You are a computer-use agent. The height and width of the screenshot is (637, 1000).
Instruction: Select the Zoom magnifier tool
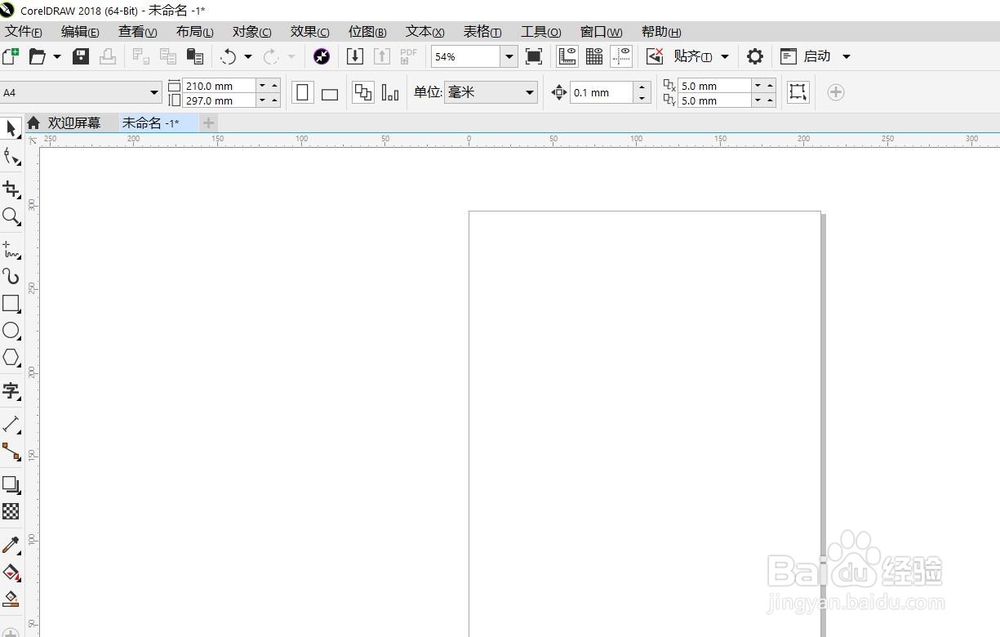click(x=11, y=217)
